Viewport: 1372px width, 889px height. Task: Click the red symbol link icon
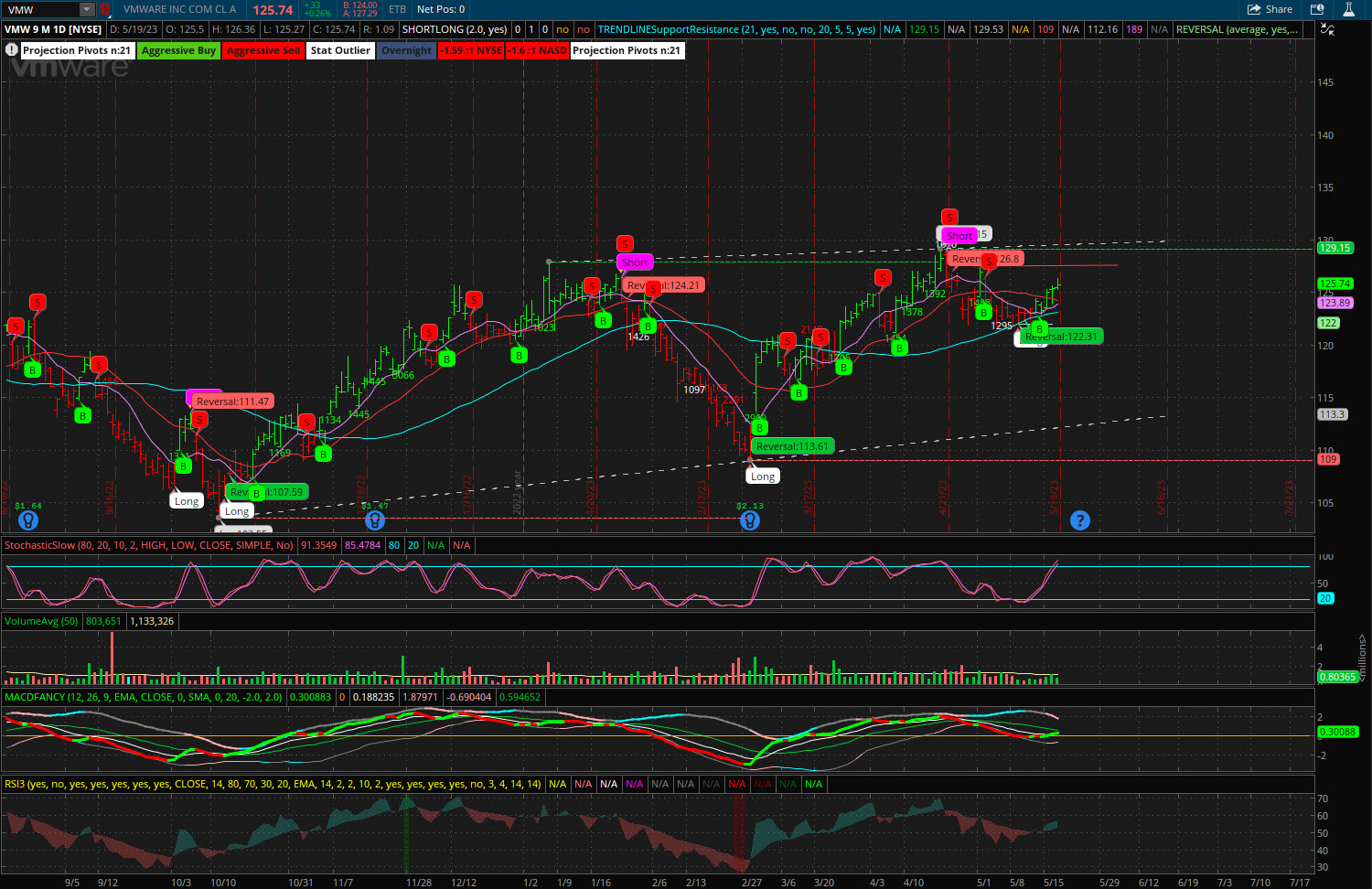click(x=104, y=9)
